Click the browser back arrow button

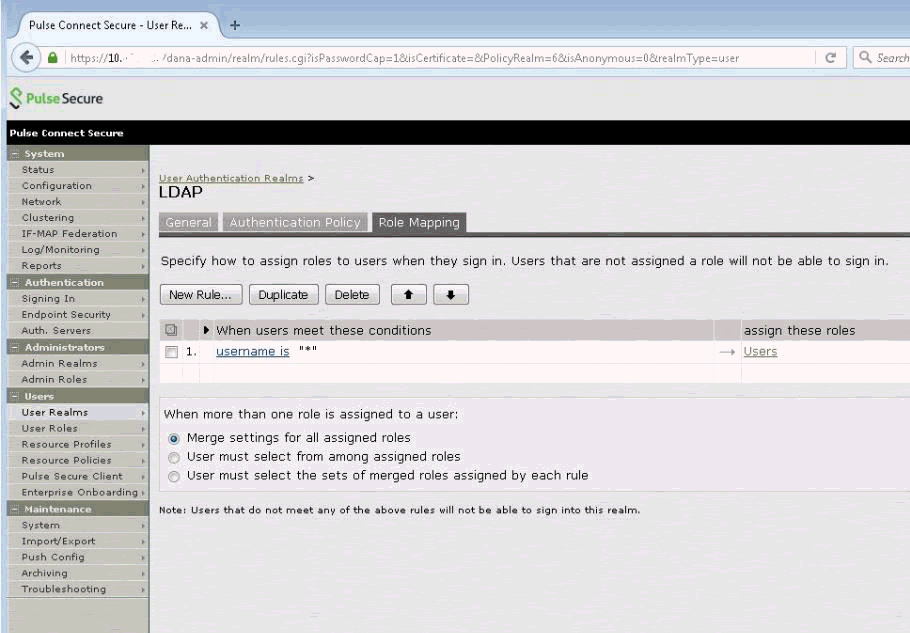[x=24, y=58]
